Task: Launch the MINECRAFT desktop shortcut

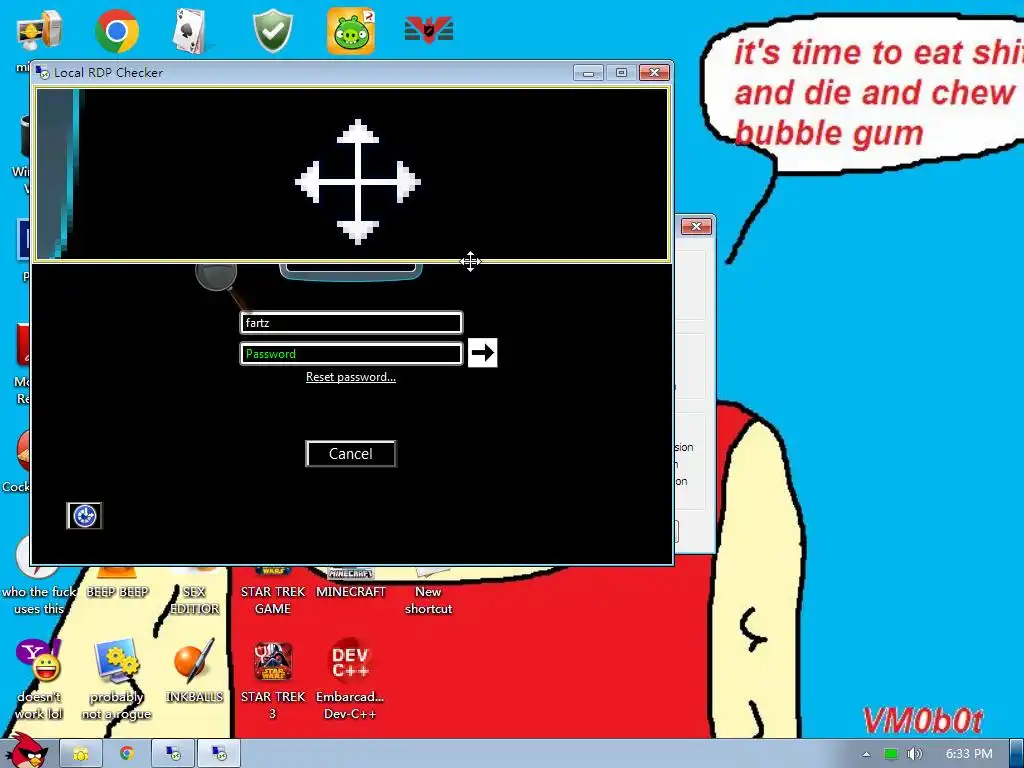Action: pyautogui.click(x=351, y=583)
